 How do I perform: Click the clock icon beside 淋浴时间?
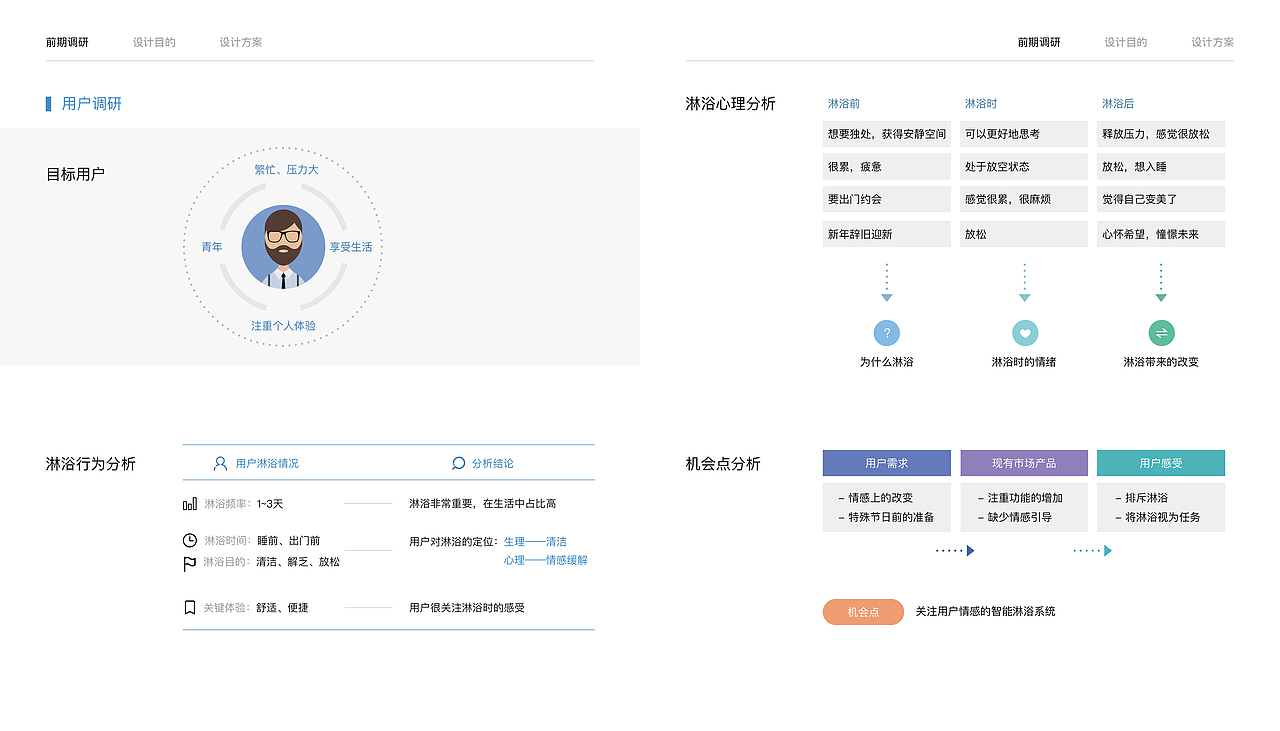coord(188,541)
